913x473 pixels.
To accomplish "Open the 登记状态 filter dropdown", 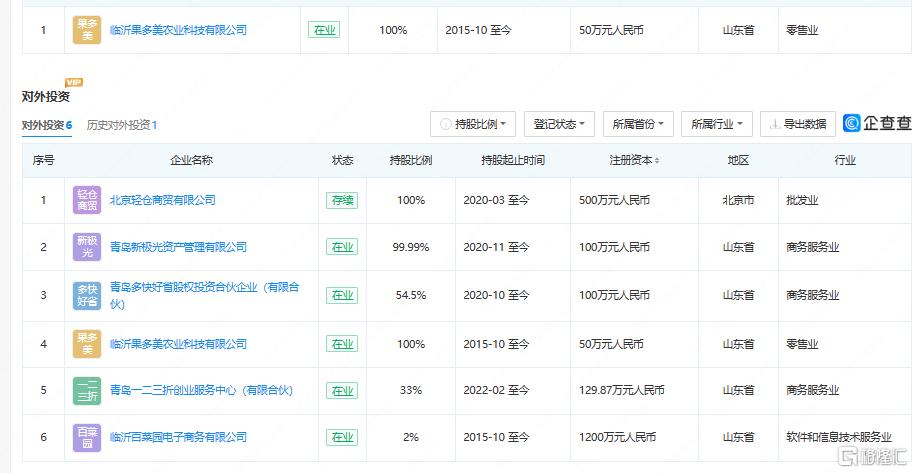I will [x=559, y=124].
